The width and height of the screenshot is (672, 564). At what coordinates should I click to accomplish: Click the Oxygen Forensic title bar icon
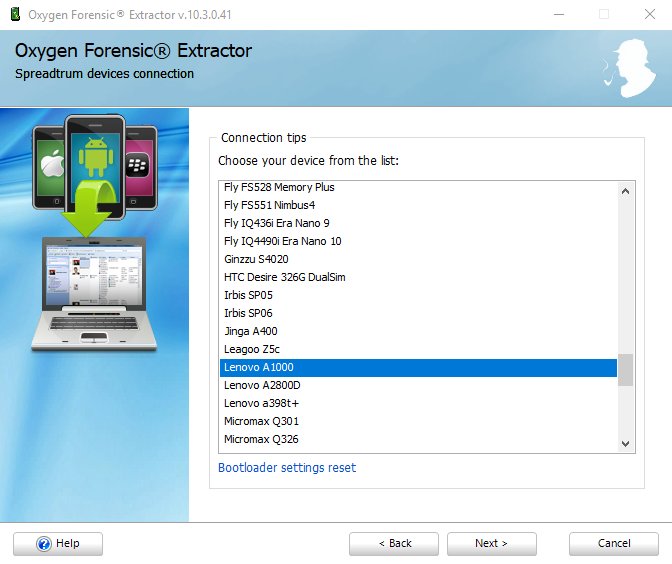15,14
